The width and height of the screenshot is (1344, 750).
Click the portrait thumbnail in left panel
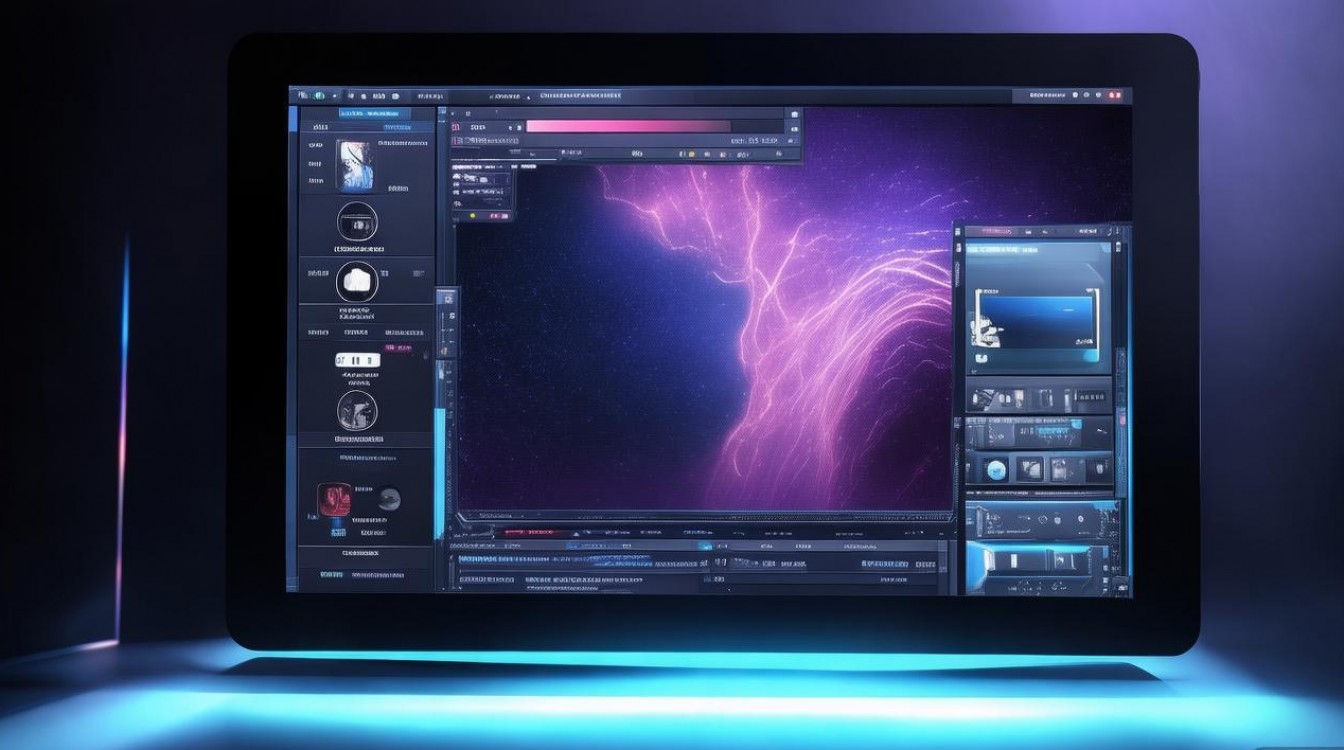[353, 164]
